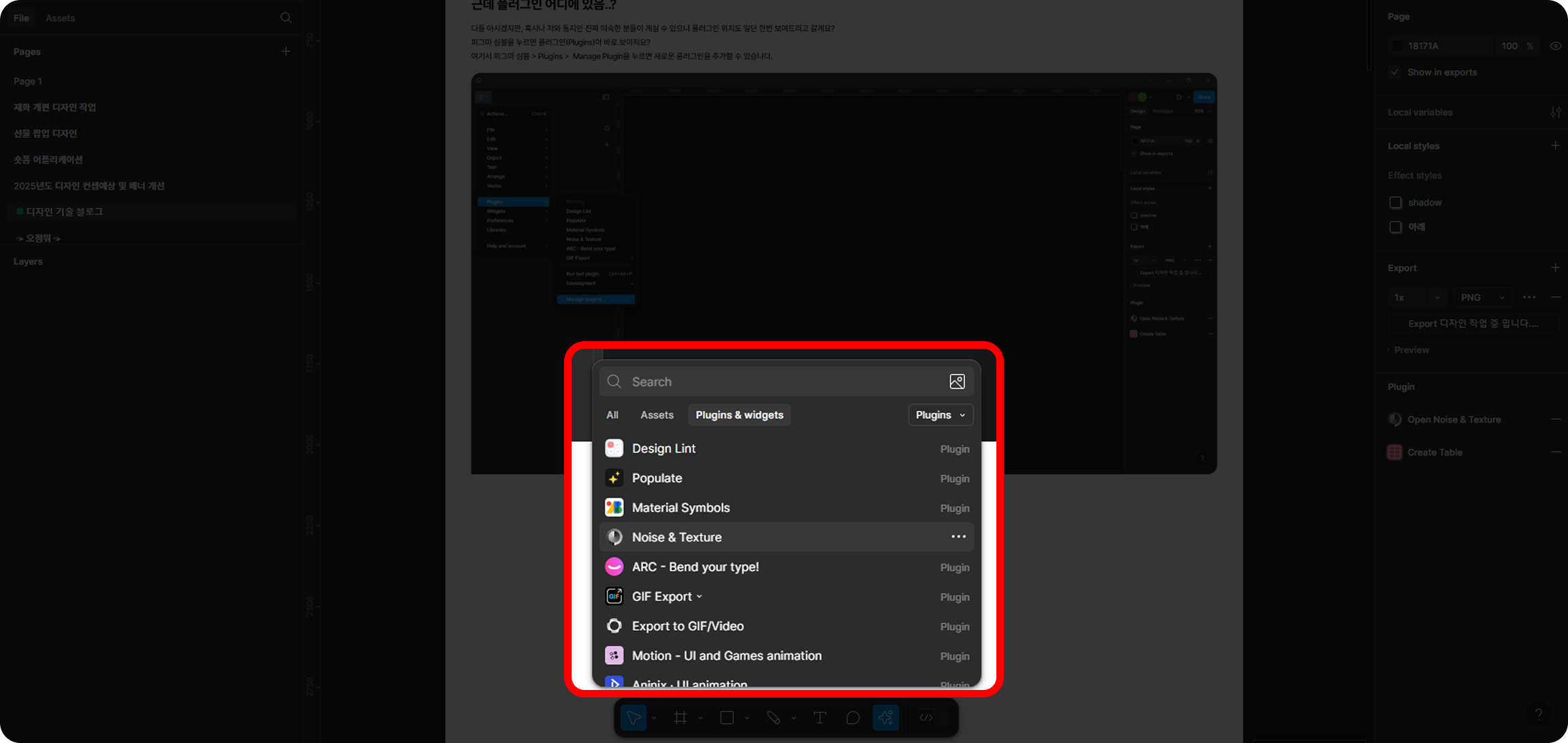Remove the Create Table relaunch button
This screenshot has height=743, width=1568.
(x=1555, y=452)
